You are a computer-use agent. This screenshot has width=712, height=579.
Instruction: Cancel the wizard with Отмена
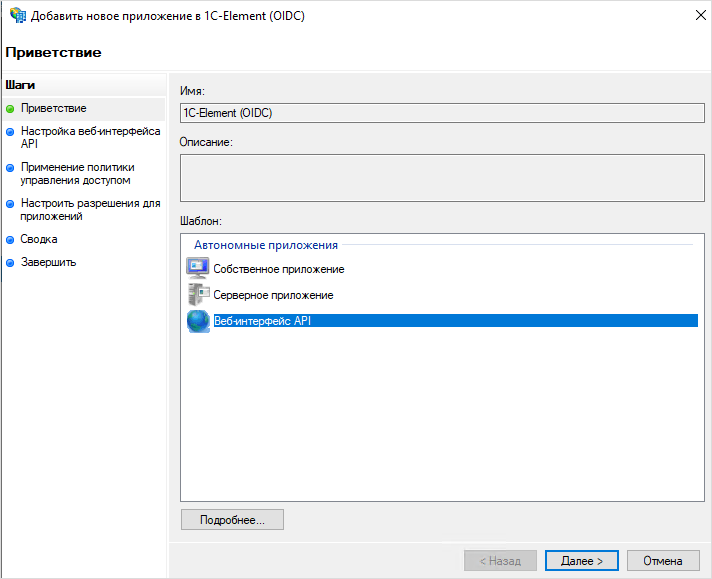pos(663,561)
